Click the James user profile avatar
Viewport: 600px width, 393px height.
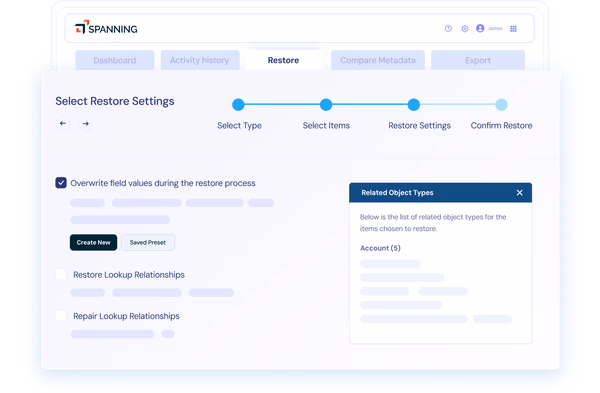(x=480, y=28)
